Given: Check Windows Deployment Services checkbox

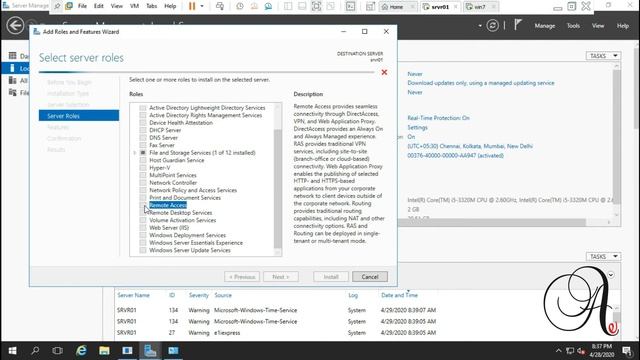Looking at the screenshot, I should point(142,235).
